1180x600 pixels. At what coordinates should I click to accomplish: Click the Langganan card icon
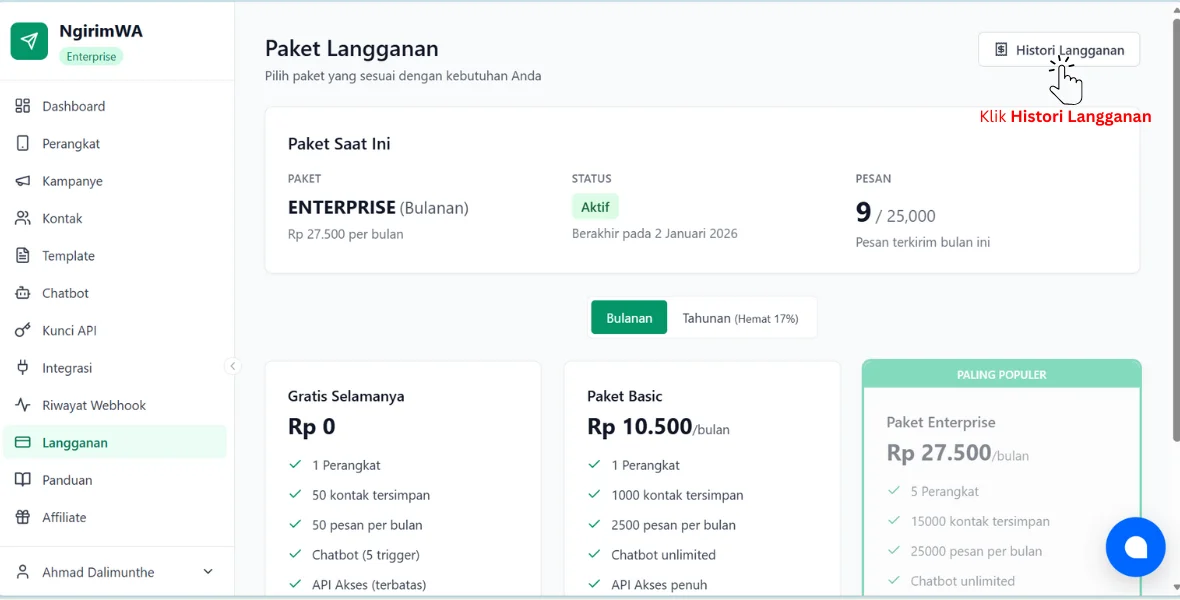[23, 443]
